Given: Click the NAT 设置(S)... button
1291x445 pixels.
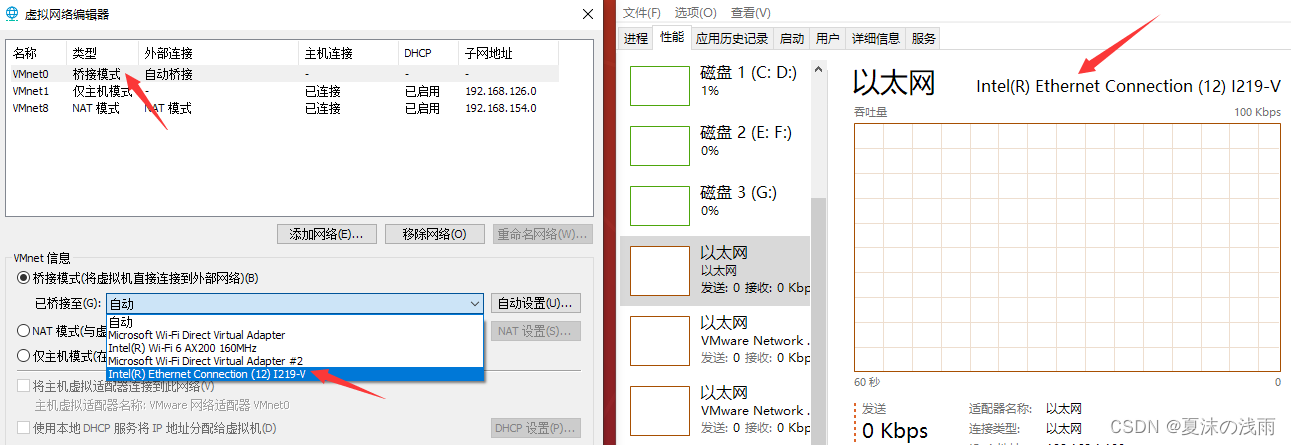Looking at the screenshot, I should click(536, 331).
